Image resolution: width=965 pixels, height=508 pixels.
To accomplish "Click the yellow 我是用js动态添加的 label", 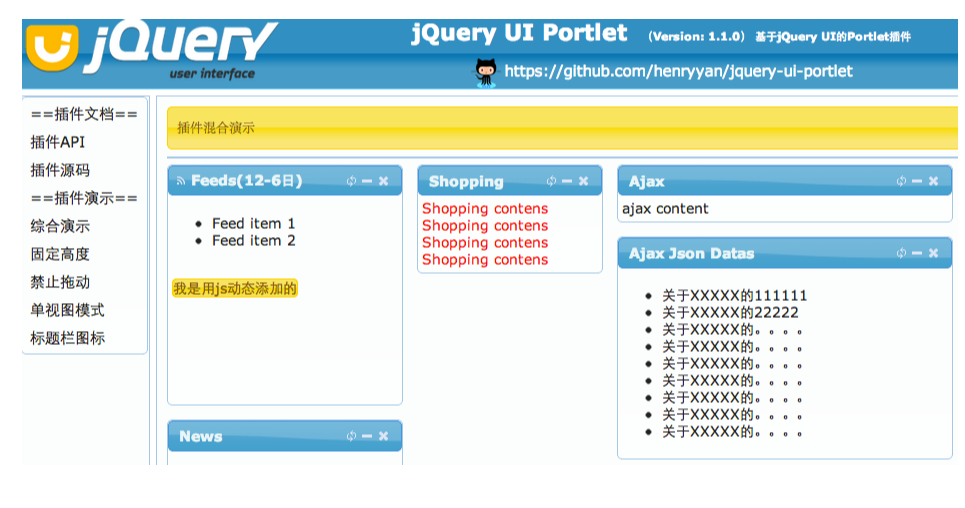I will tap(235, 288).
